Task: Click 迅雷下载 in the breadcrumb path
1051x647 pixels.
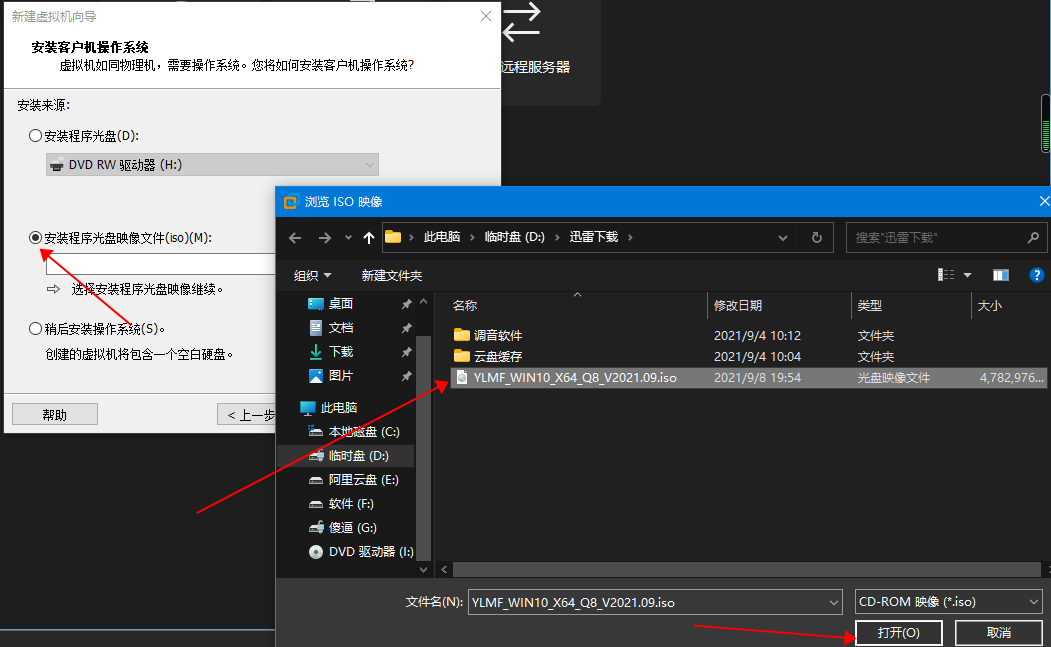Action: pyautogui.click(x=594, y=237)
